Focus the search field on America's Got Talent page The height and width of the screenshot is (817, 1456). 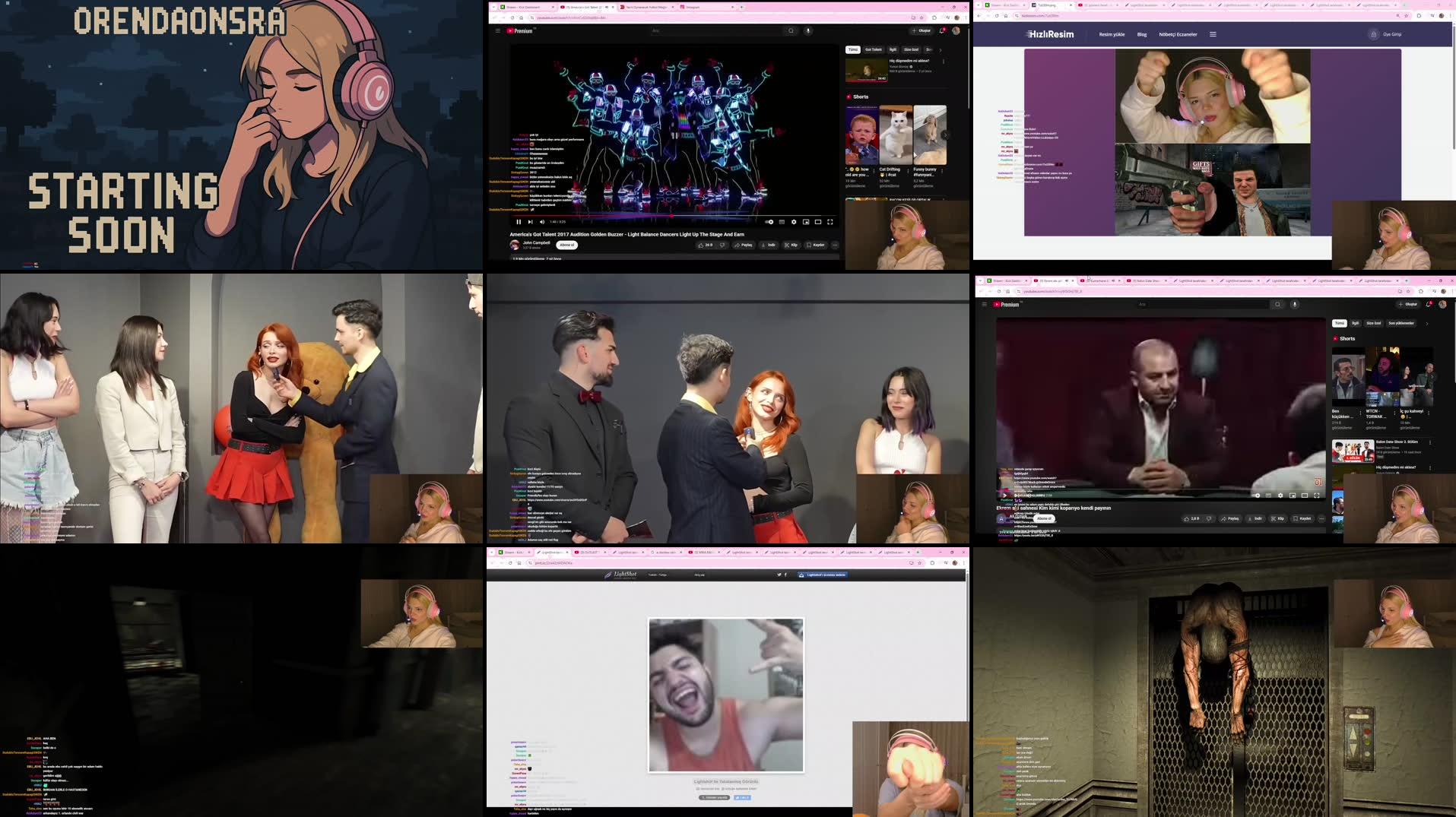(x=716, y=30)
